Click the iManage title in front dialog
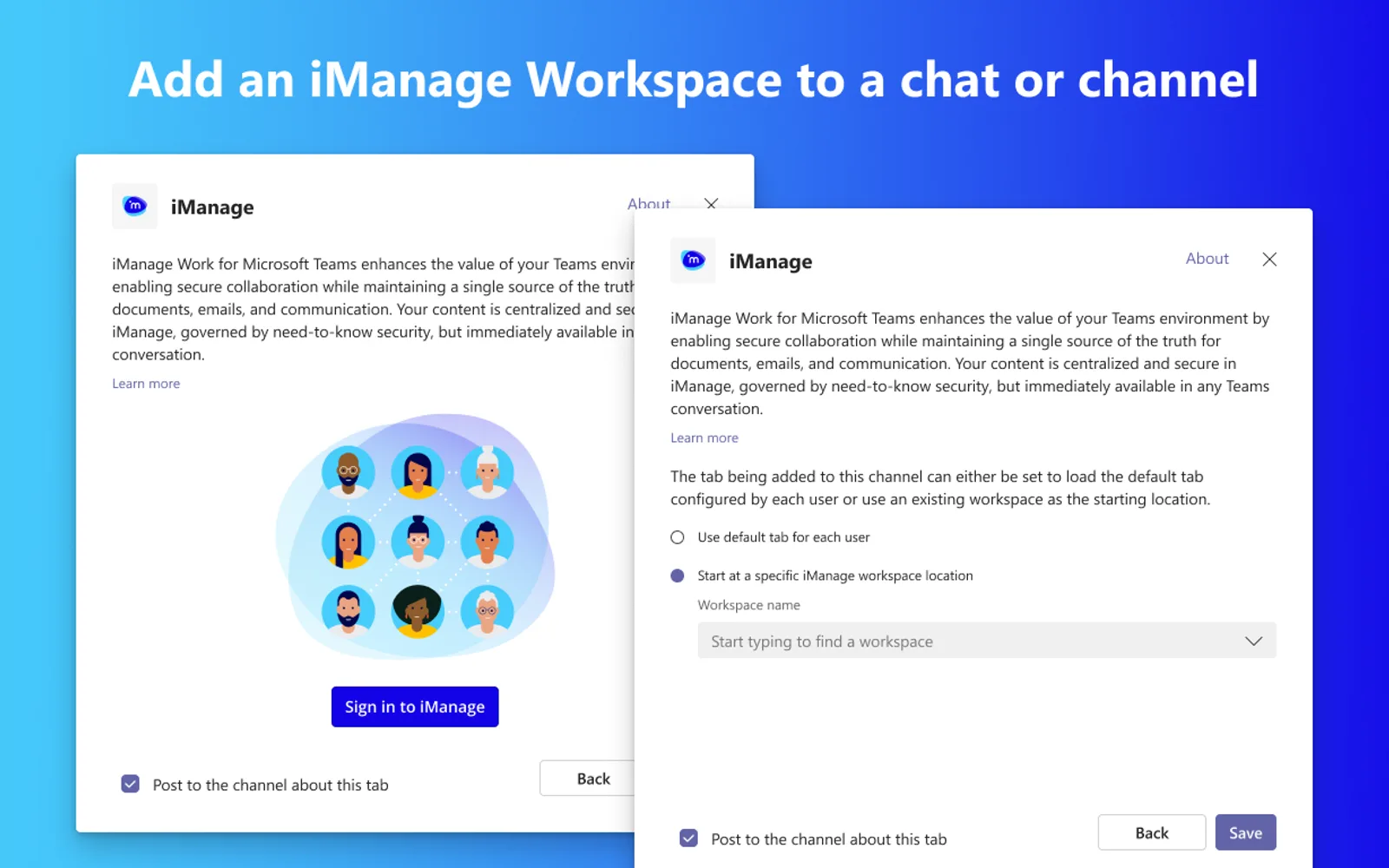1389x868 pixels. point(771,261)
